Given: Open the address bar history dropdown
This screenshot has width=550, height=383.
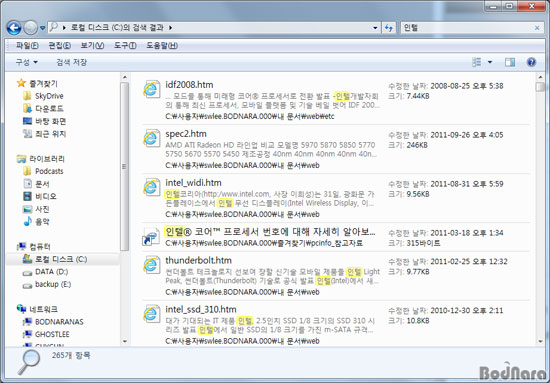Looking at the screenshot, I should (x=375, y=28).
